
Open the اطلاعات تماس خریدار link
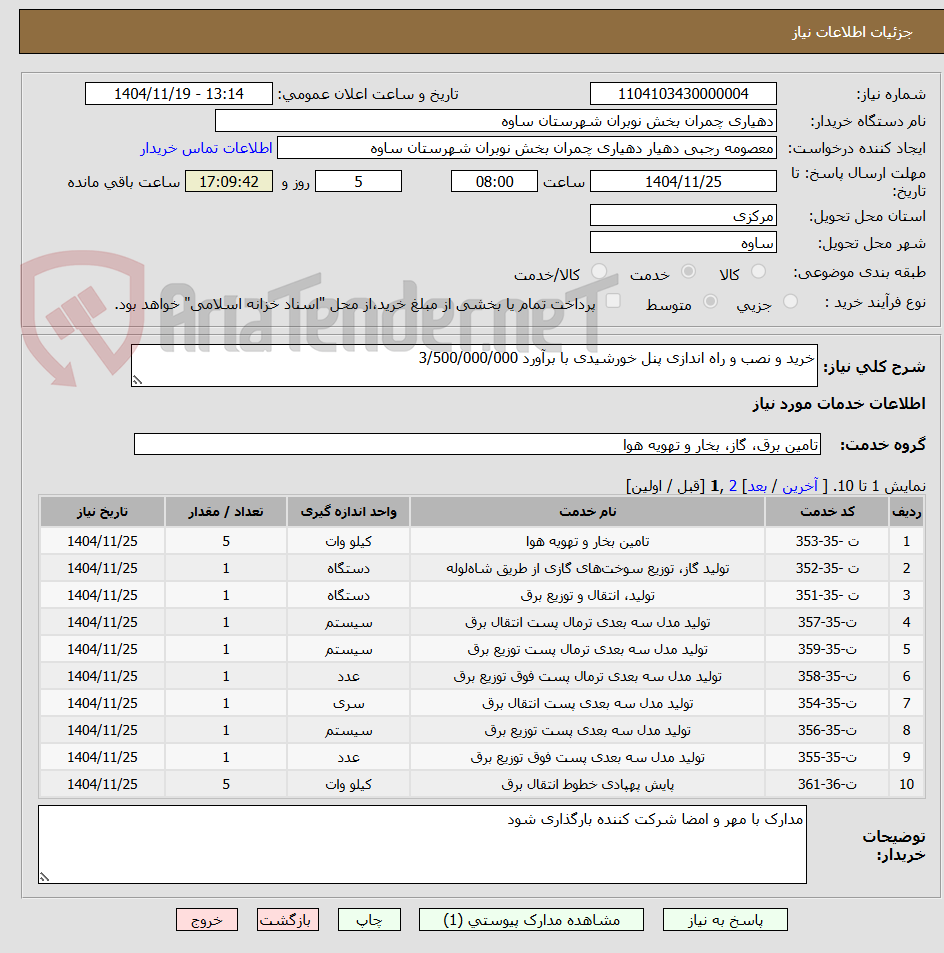tap(207, 149)
